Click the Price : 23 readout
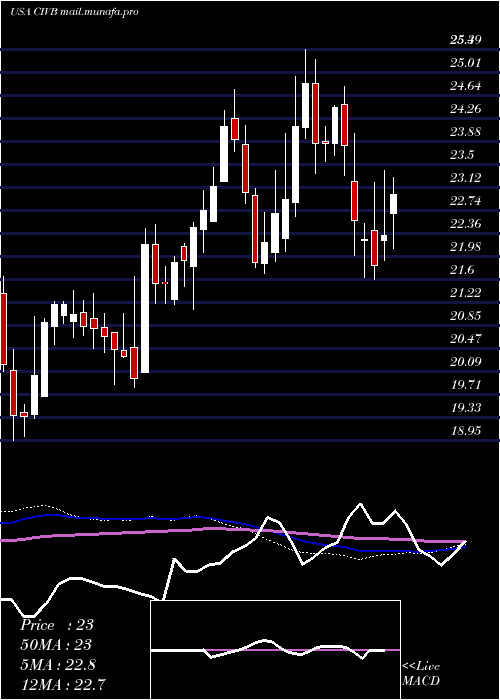The width and height of the screenshot is (500, 700). coord(57,625)
